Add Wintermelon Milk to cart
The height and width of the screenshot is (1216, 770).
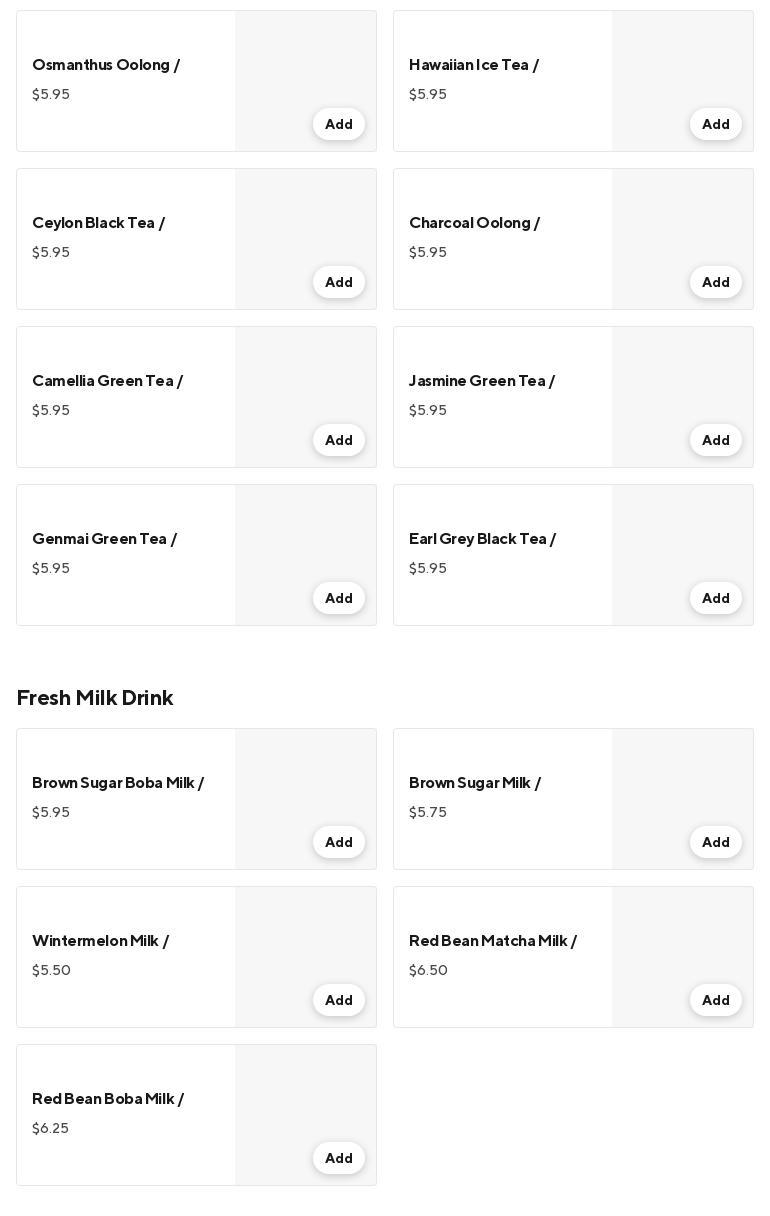(x=338, y=1000)
